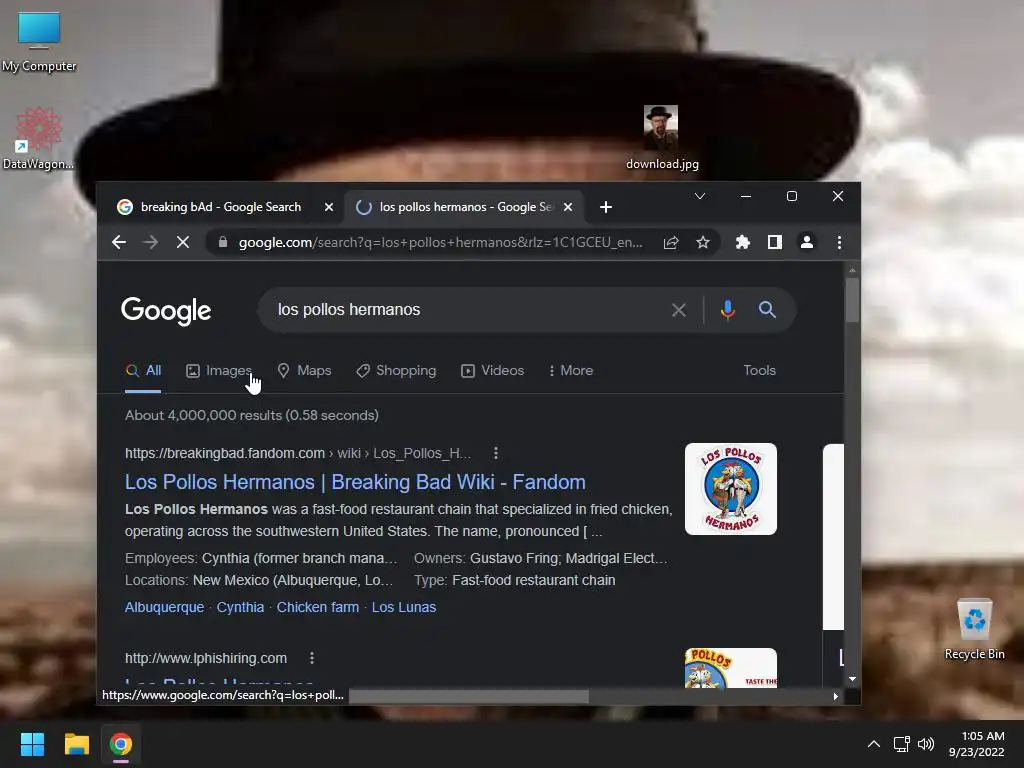Click the Chrome taskbar icon
The height and width of the screenshot is (768, 1024).
click(x=121, y=744)
